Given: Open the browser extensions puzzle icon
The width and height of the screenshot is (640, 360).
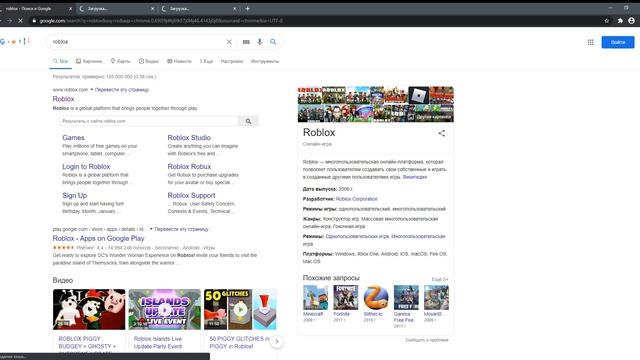Looking at the screenshot, I should (x=620, y=20).
